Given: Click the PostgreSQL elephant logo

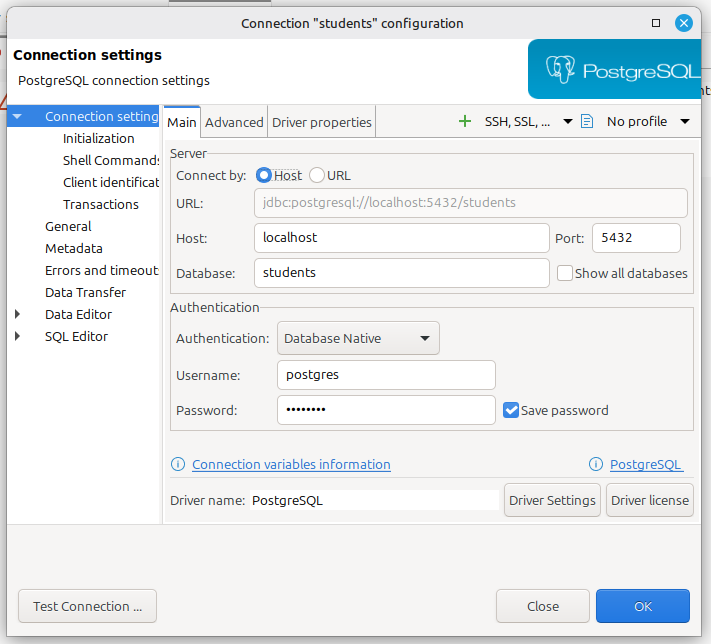Looking at the screenshot, I should 562,70.
